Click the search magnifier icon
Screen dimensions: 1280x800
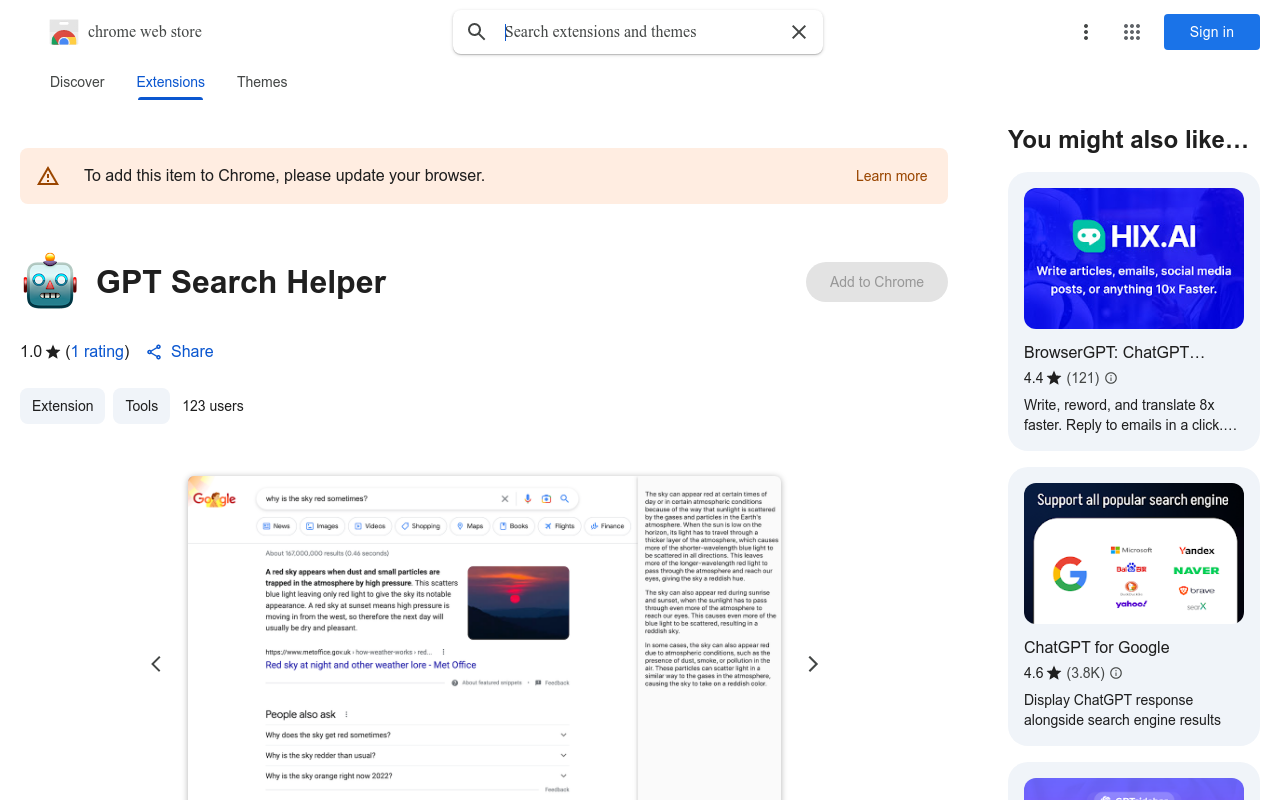point(477,32)
